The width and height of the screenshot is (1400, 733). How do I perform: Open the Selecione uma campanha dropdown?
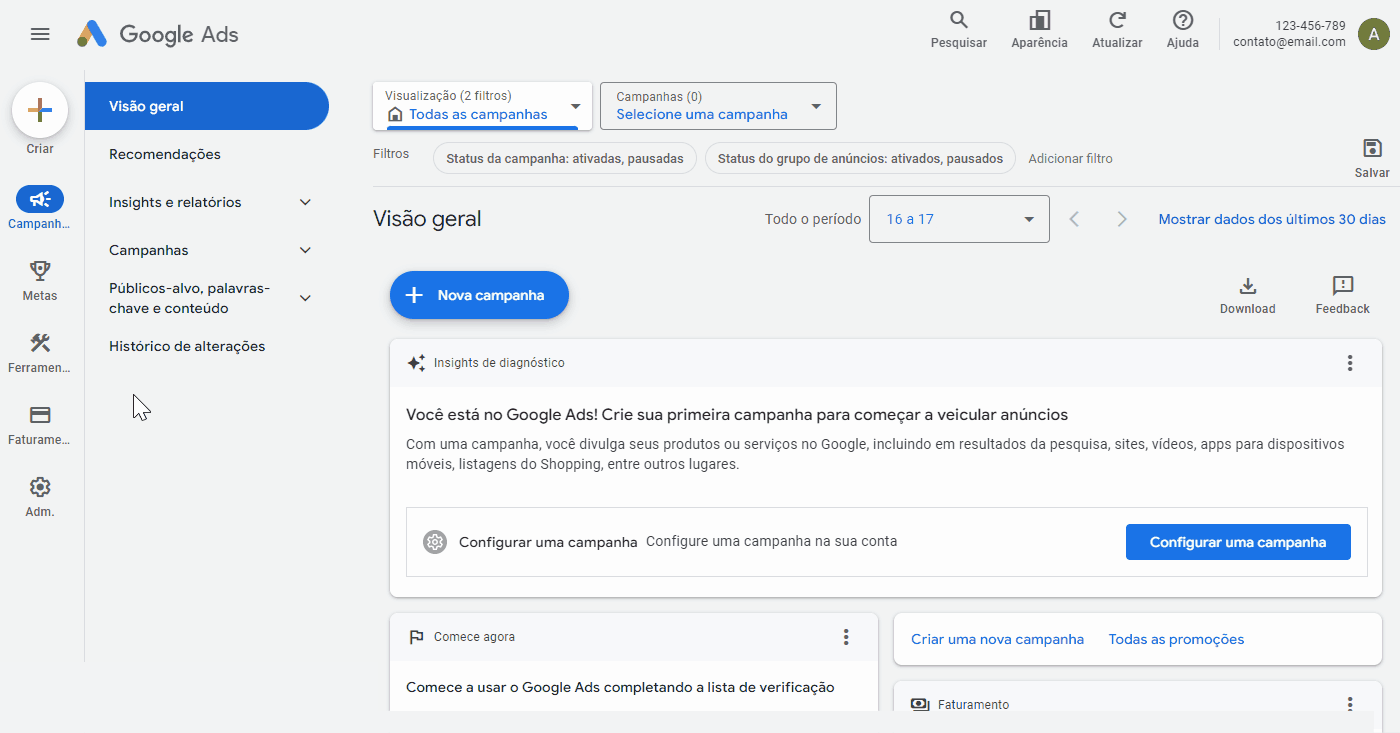(718, 106)
